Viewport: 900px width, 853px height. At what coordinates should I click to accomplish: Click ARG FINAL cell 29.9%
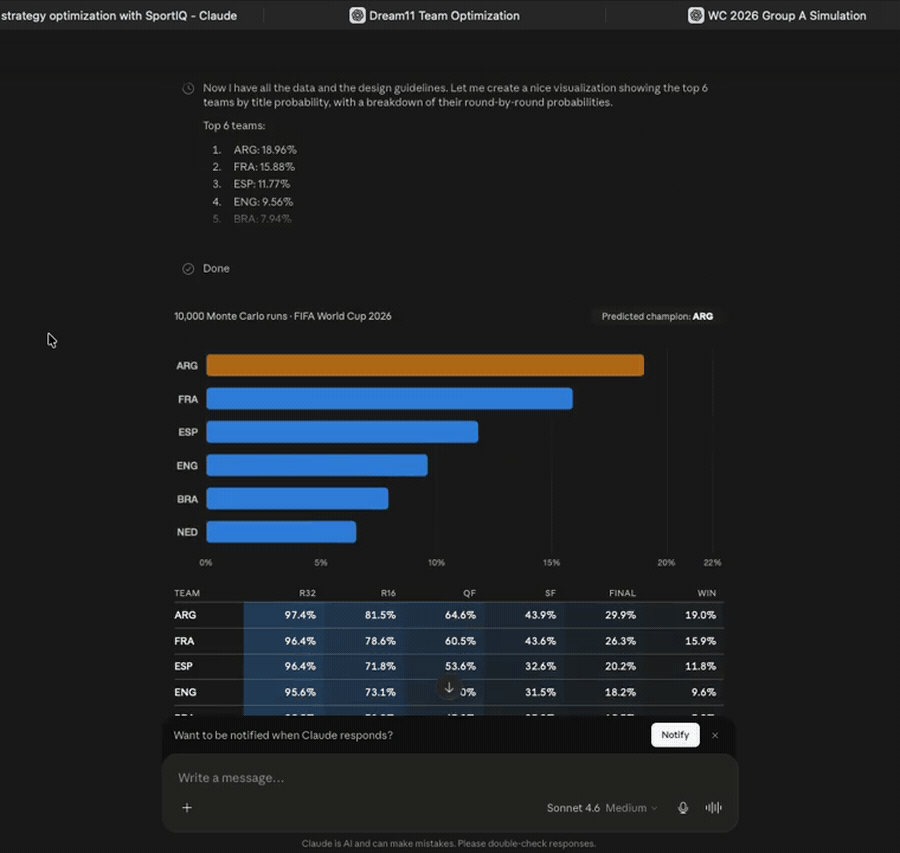pyautogui.click(x=620, y=615)
